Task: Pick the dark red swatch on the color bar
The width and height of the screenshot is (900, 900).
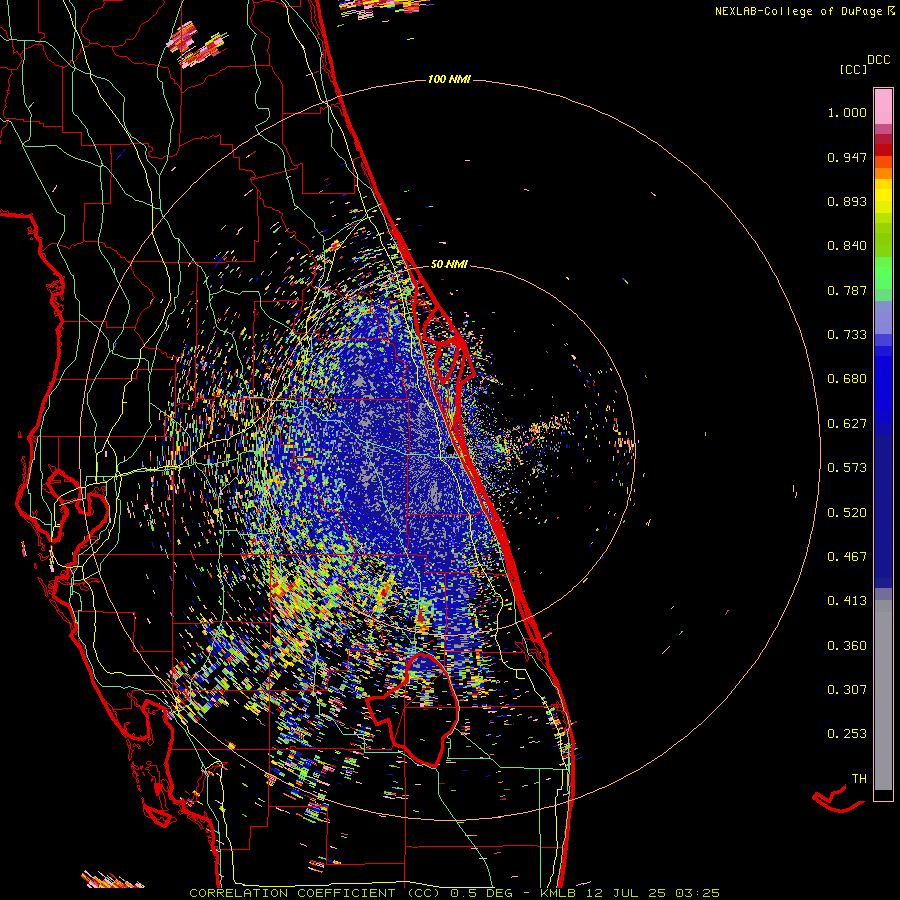Action: coord(883,149)
